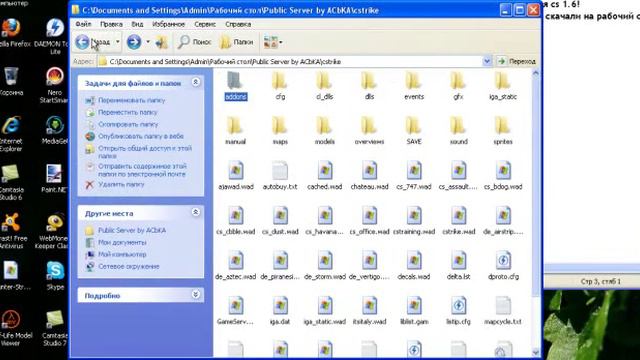
Task: Open the Поиск search pane
Action: click(195, 42)
